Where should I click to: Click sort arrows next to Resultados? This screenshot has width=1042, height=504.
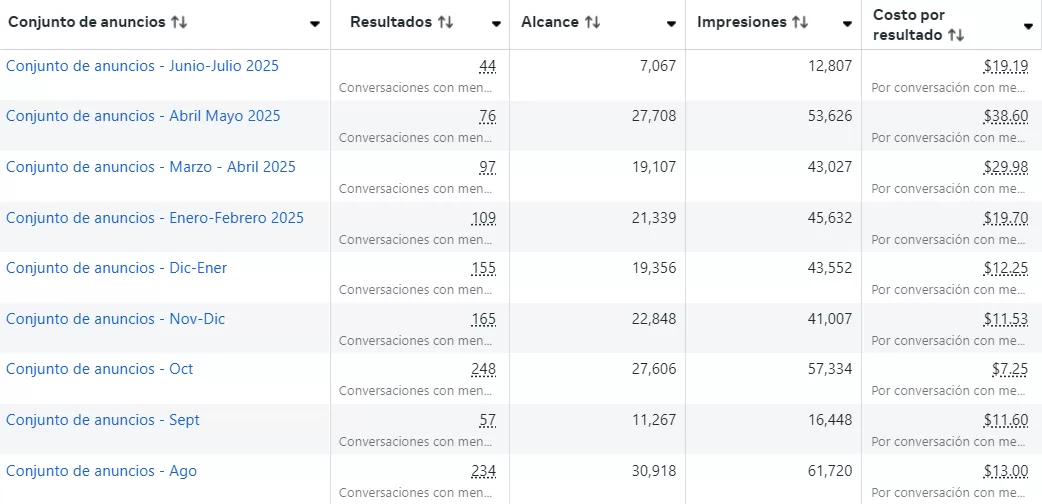[445, 22]
